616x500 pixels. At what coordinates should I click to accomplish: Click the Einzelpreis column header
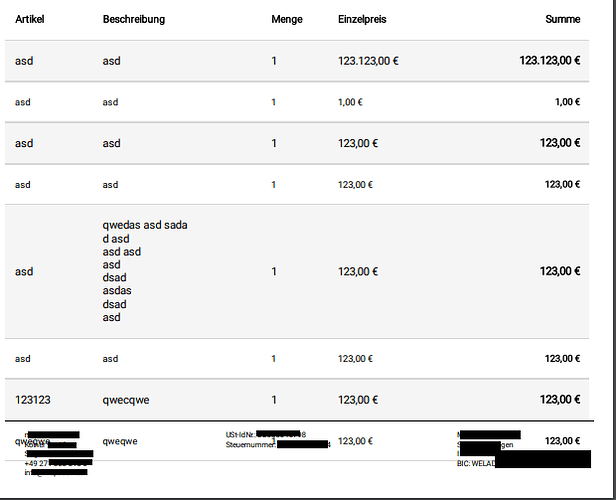[x=362, y=19]
